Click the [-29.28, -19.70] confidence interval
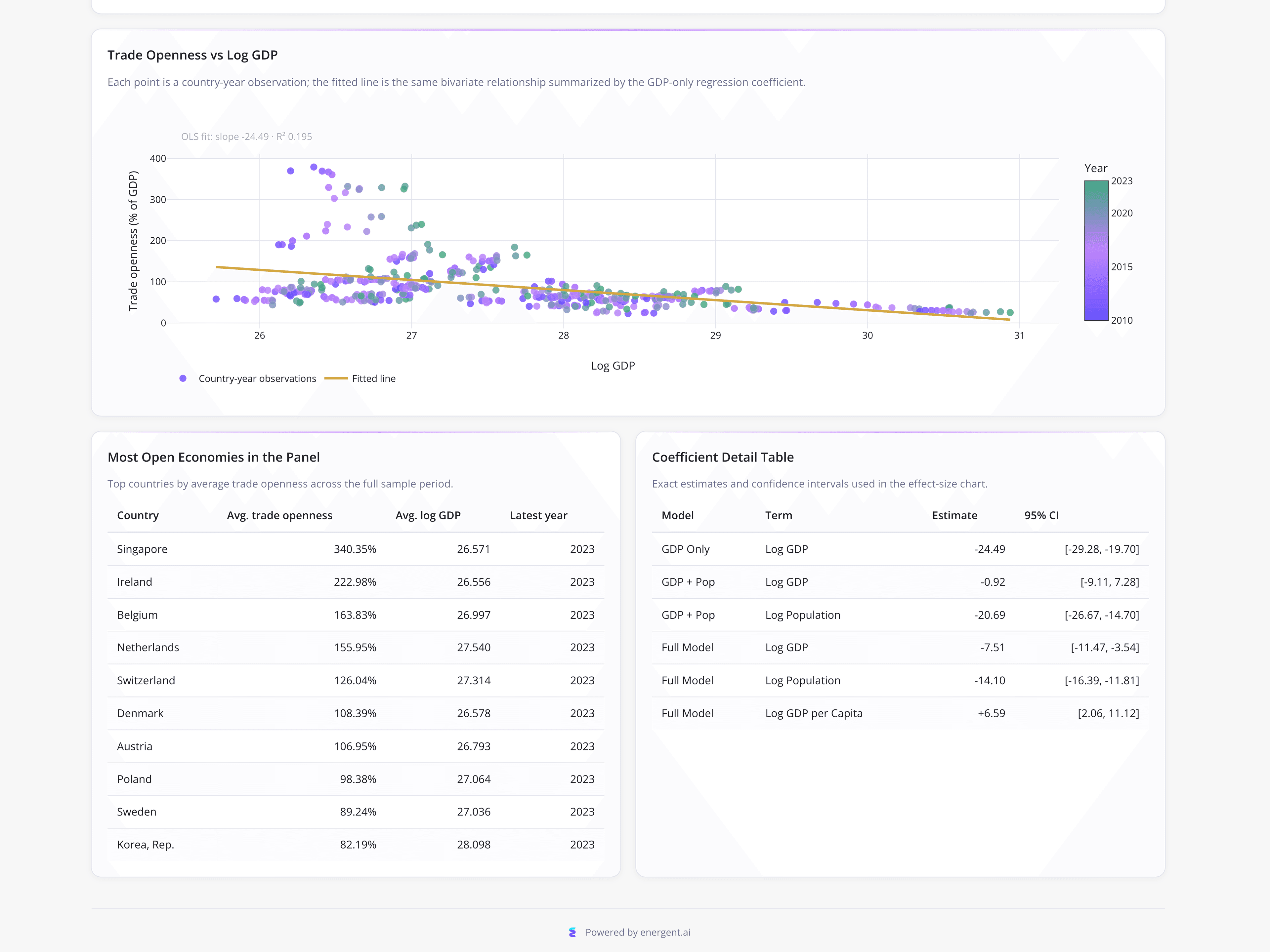This screenshot has width=1270, height=952. 1102,549
